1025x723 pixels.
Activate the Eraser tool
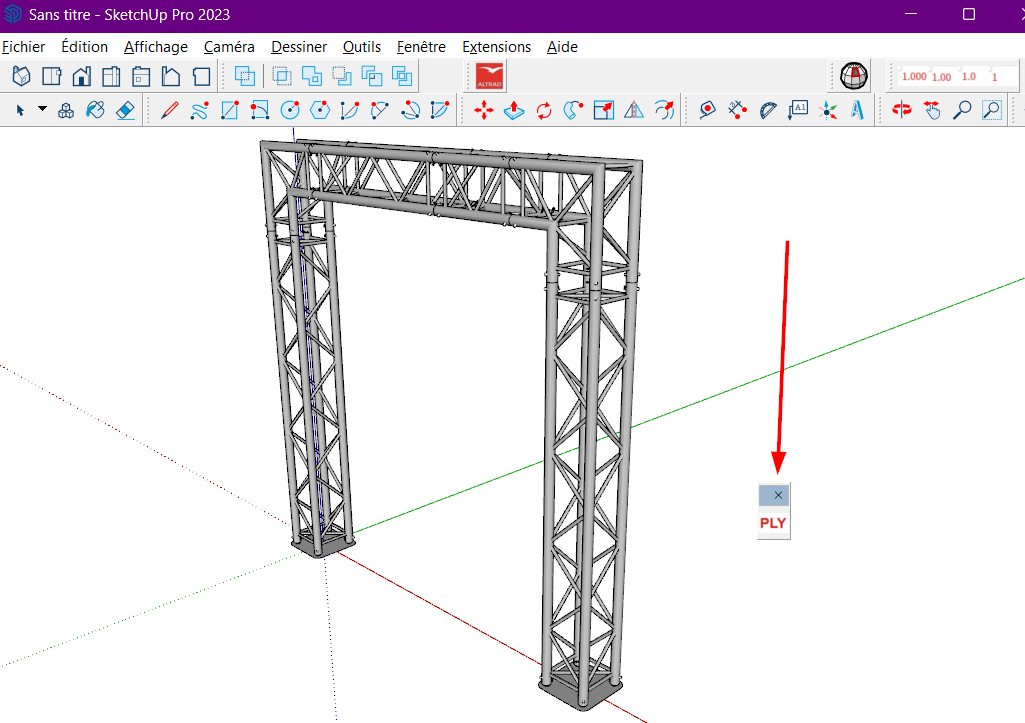coord(124,110)
